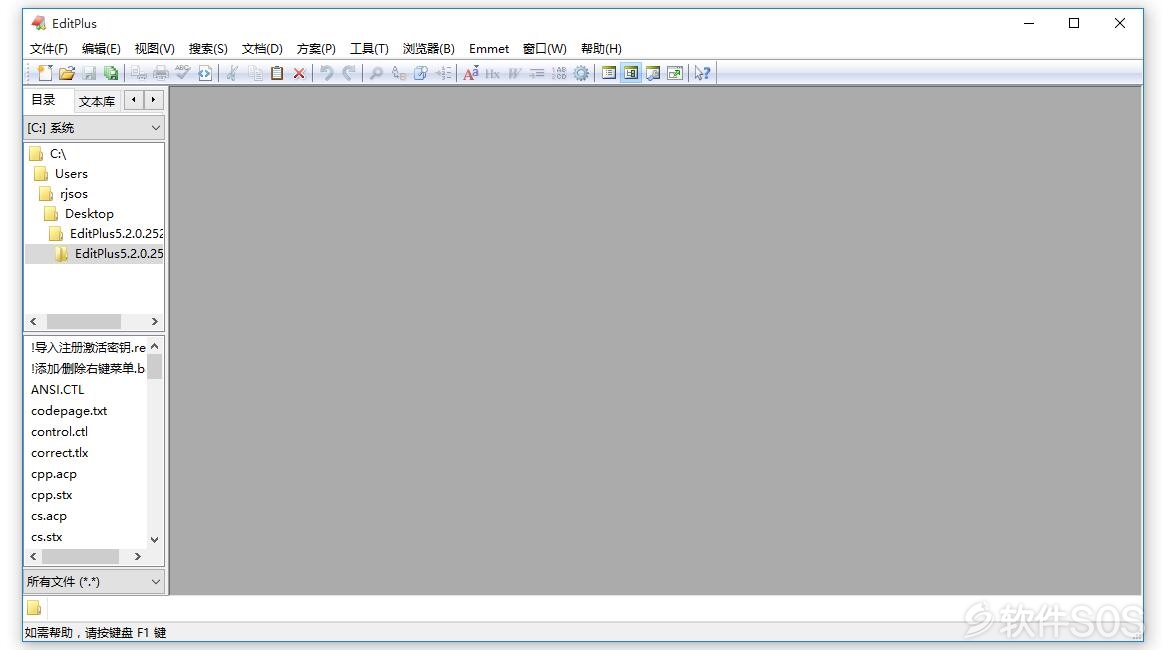Viewport: 1162px width, 650px height.
Task: Select file ANSI.CTL
Action: (58, 389)
